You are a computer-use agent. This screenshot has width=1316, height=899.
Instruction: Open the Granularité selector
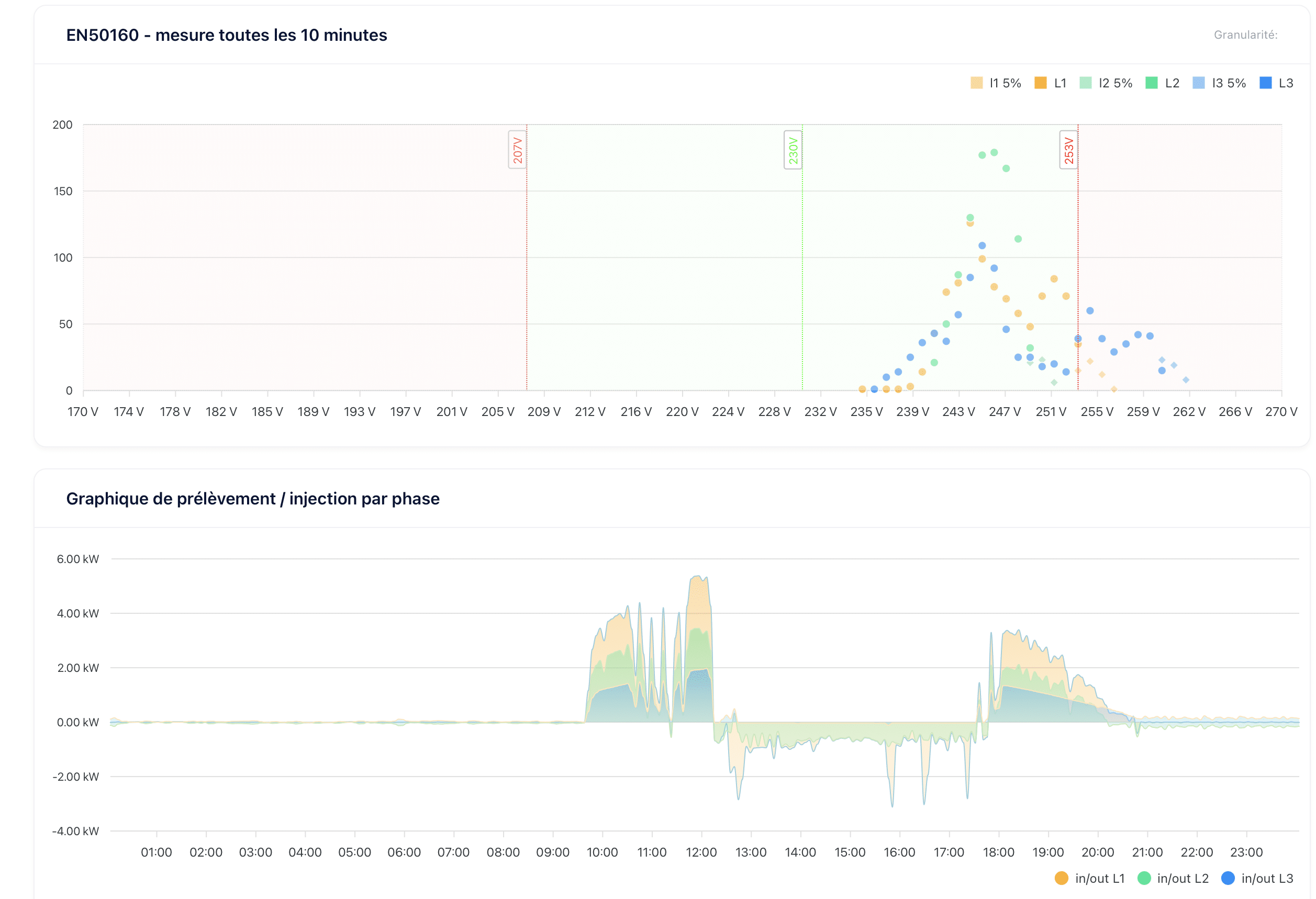1245,35
